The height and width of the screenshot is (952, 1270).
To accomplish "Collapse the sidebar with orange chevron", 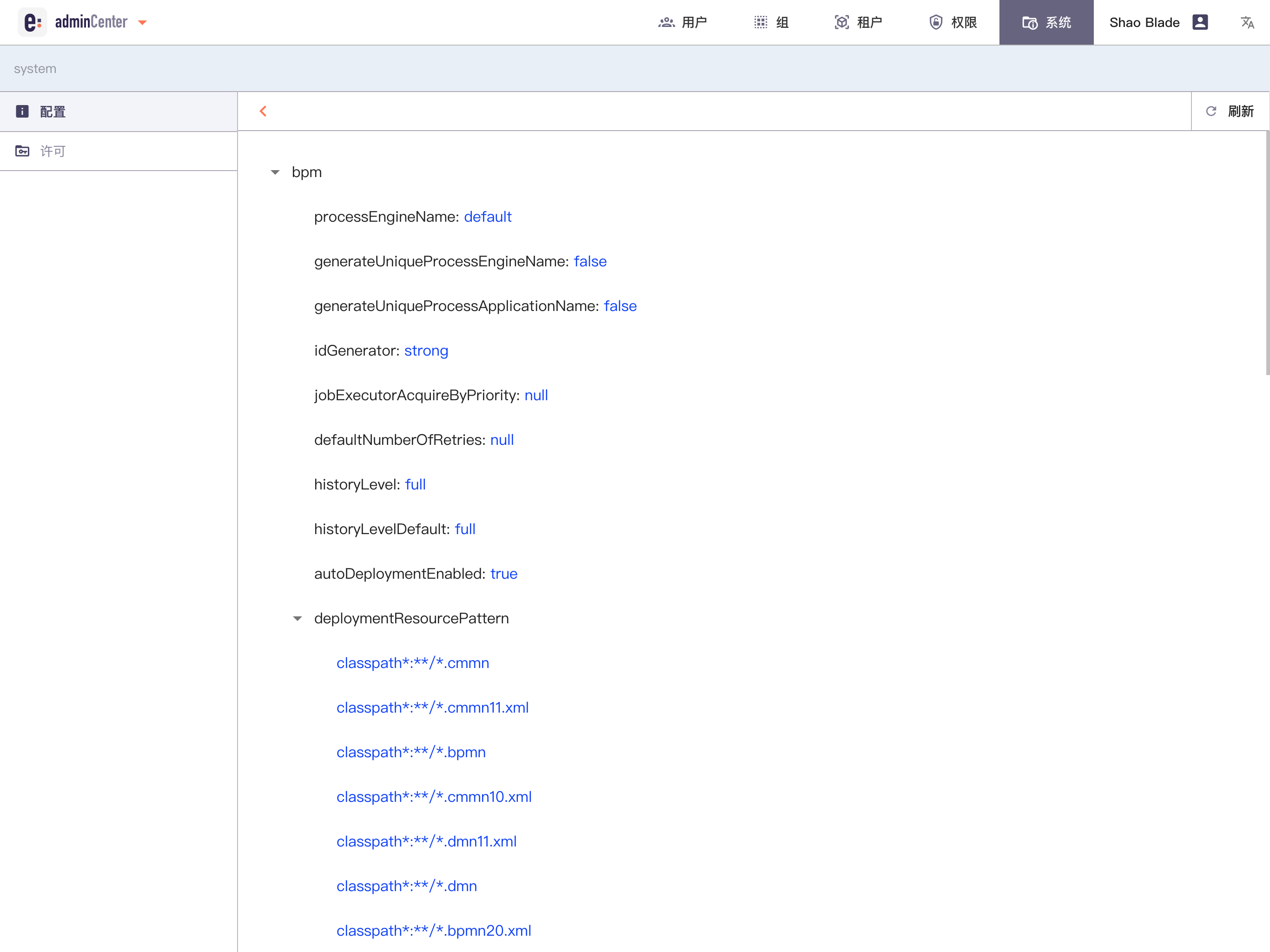I will pos(263,112).
